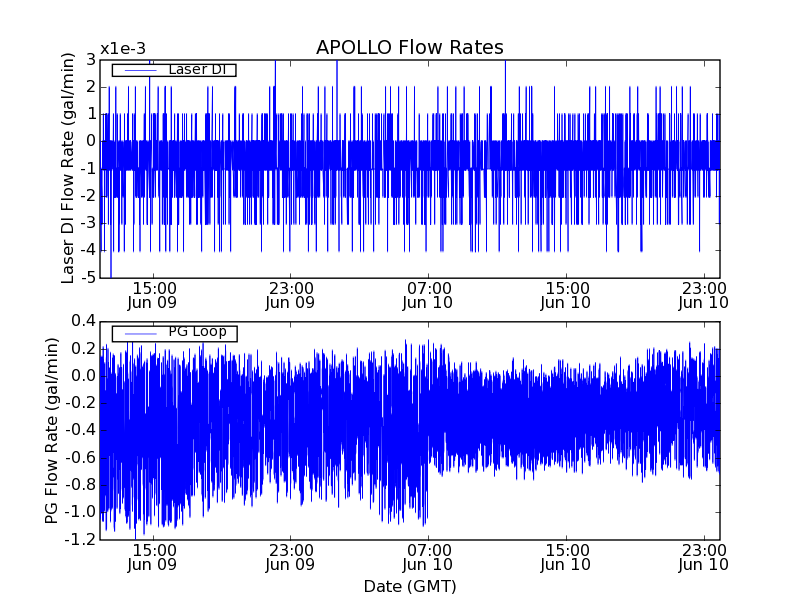Click the 'PG Flow Rate (gal/min)' axis label
800x600 pixels.
pyautogui.click(x=51, y=431)
